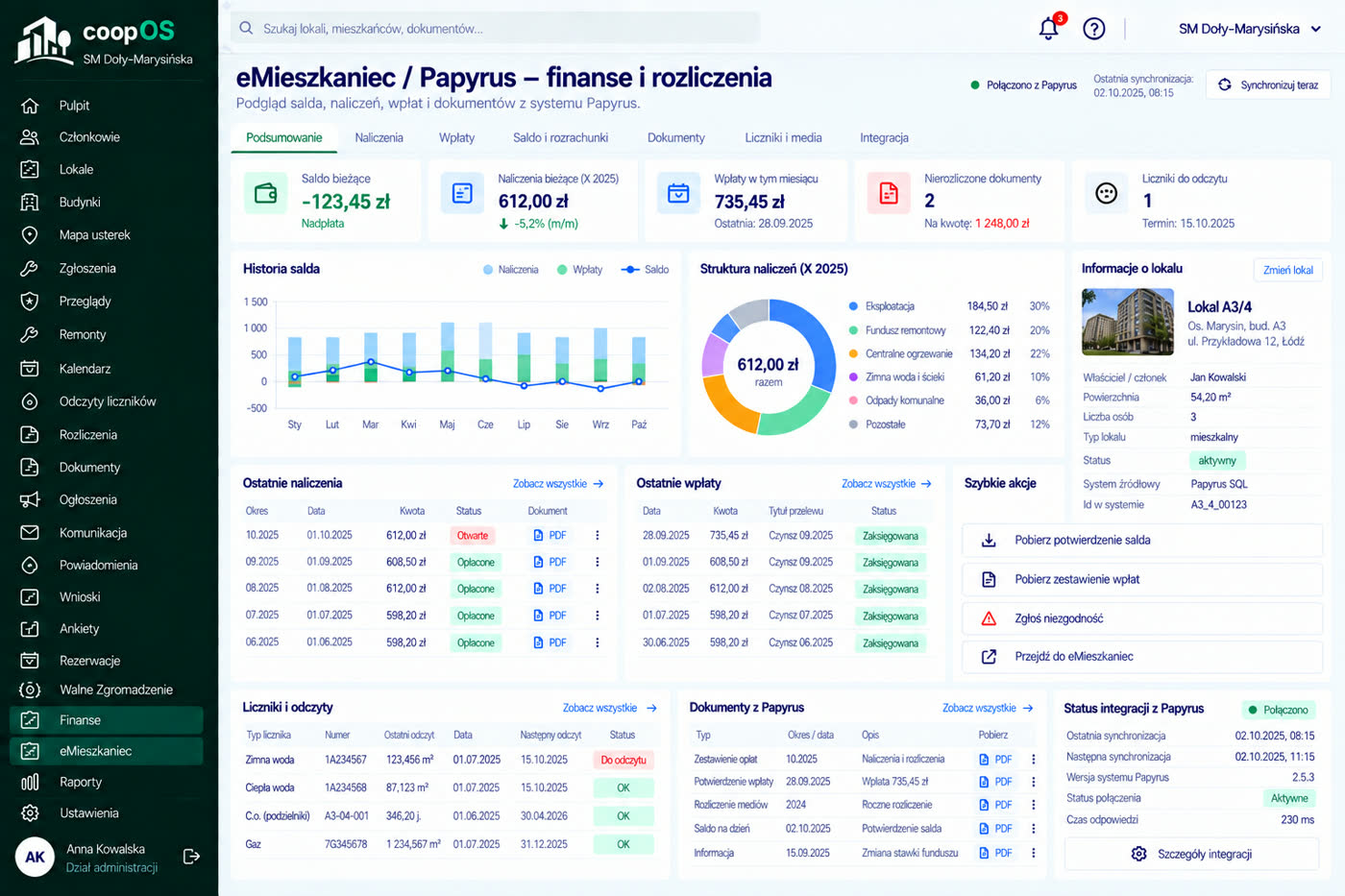Open Zobacz wszystkie for Liczniki i odczyty
1345x896 pixels.
(609, 708)
